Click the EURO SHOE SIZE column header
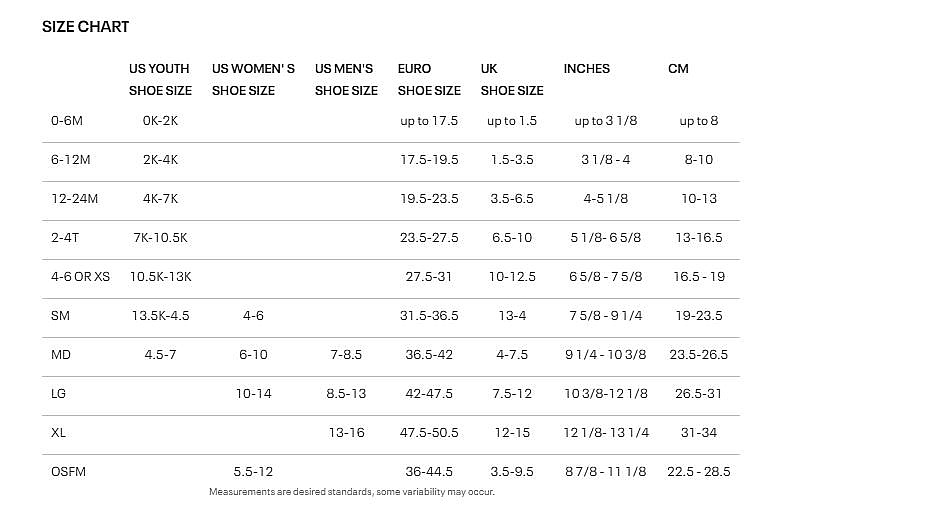This screenshot has height=531, width=928. pos(429,80)
